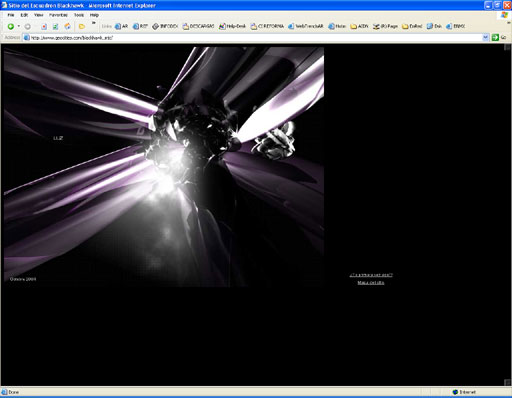
Task: Expand the Back button history dropdown arrow
Action: tap(19, 26)
